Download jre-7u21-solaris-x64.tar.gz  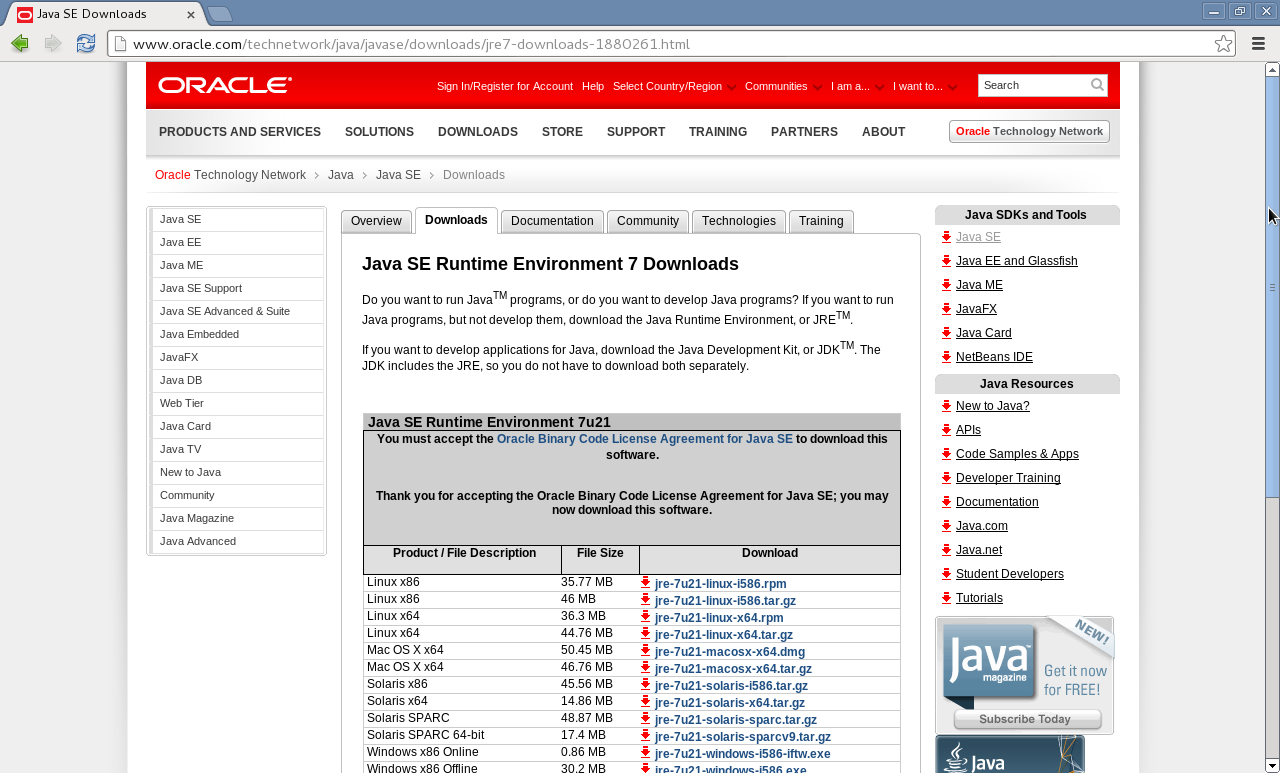coord(730,703)
